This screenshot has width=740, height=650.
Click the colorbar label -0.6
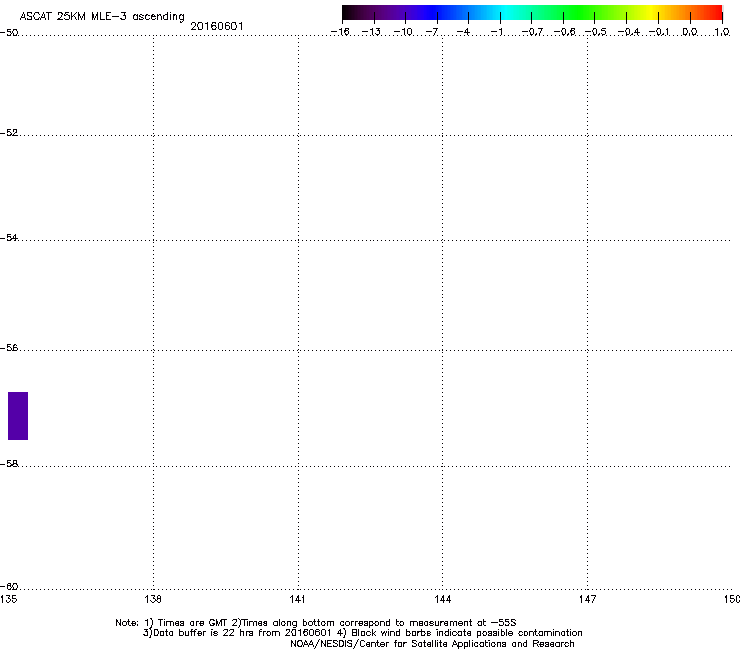(564, 32)
